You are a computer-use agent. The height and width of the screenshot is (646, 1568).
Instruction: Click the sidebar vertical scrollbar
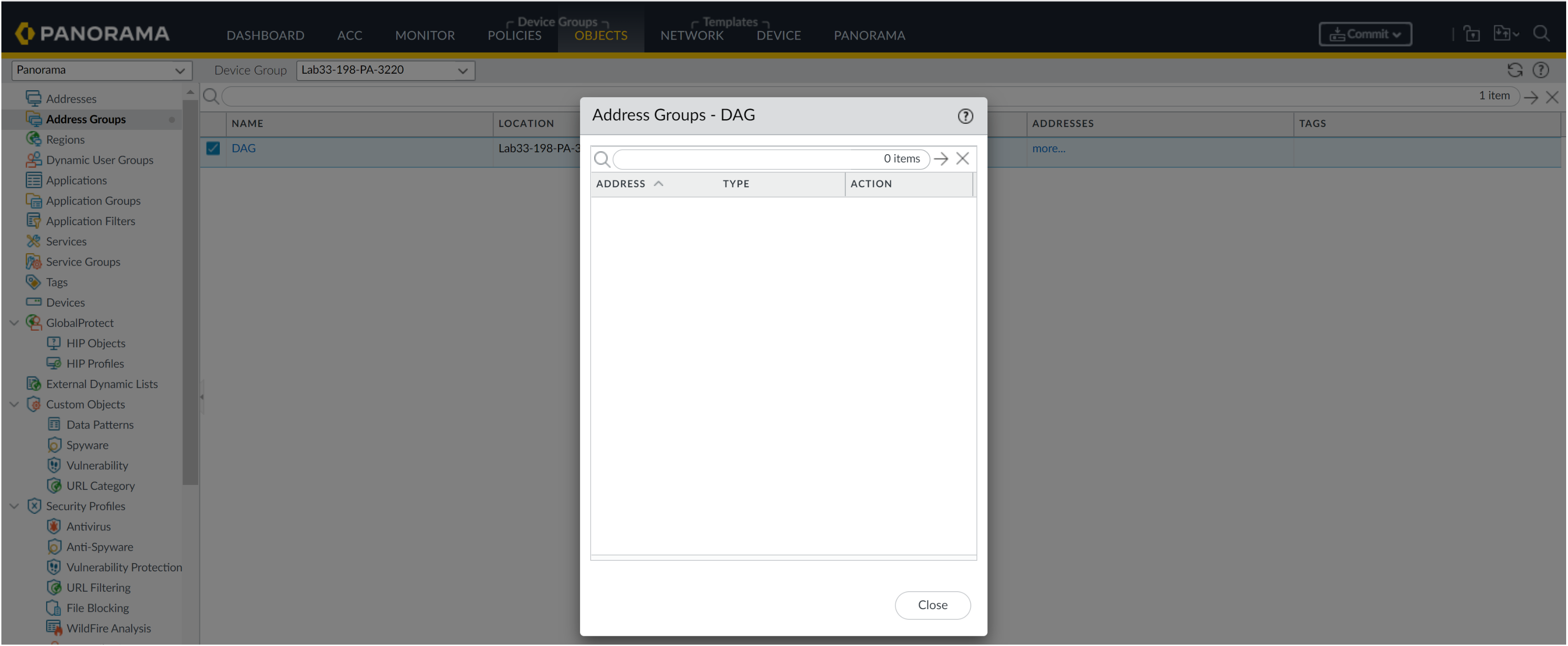tap(190, 292)
